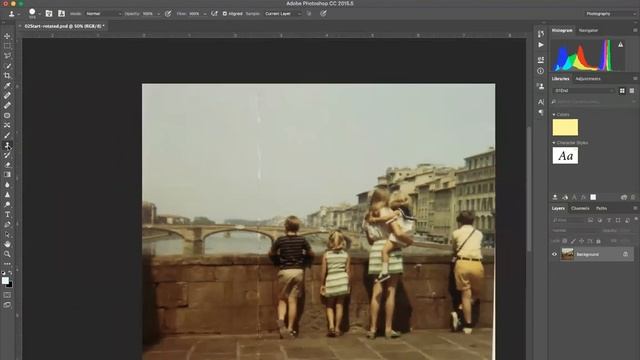640x360 pixels.
Task: Open the collapsed Character panel icon
Action: coord(541,102)
